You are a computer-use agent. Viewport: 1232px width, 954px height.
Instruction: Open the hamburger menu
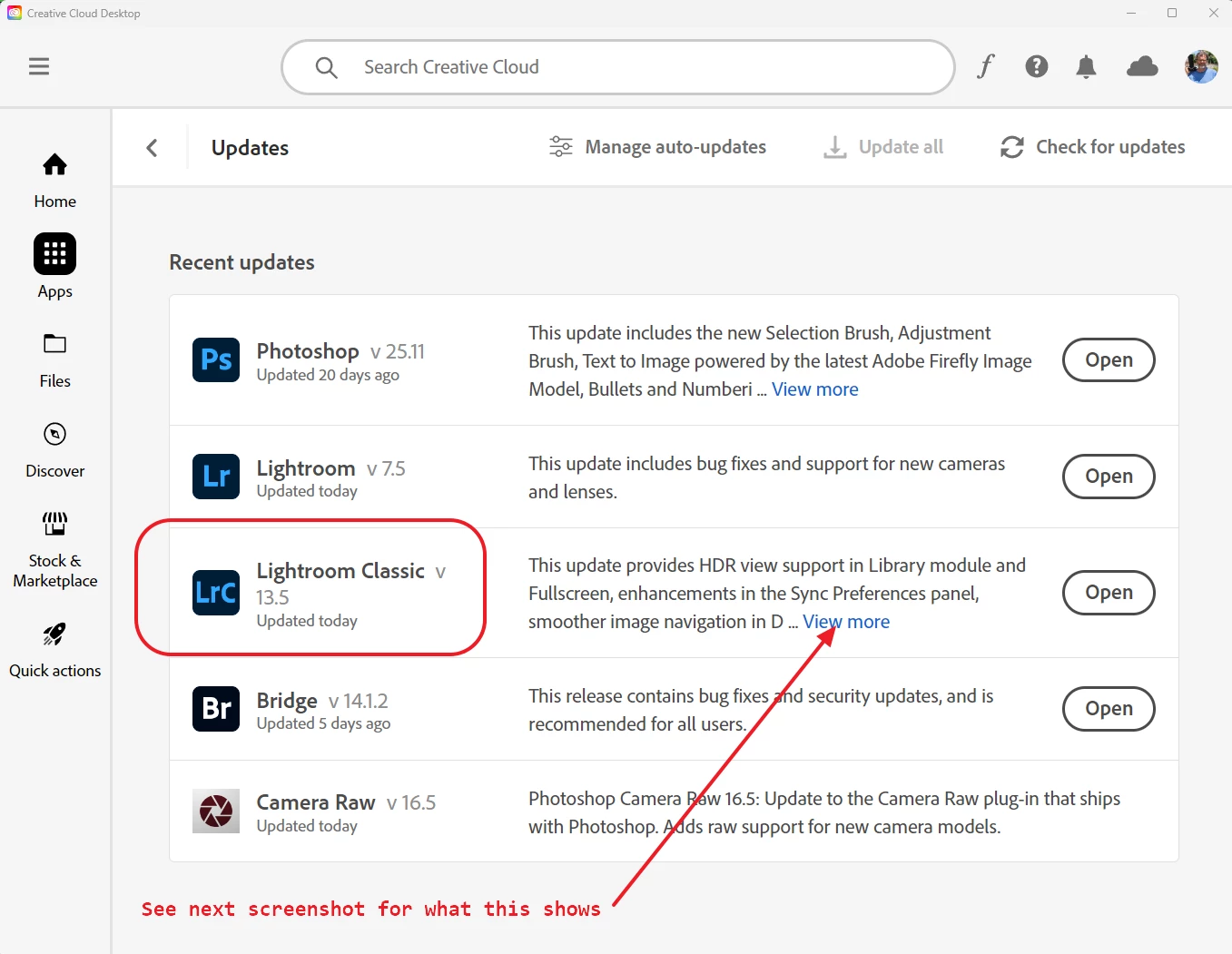tap(39, 66)
